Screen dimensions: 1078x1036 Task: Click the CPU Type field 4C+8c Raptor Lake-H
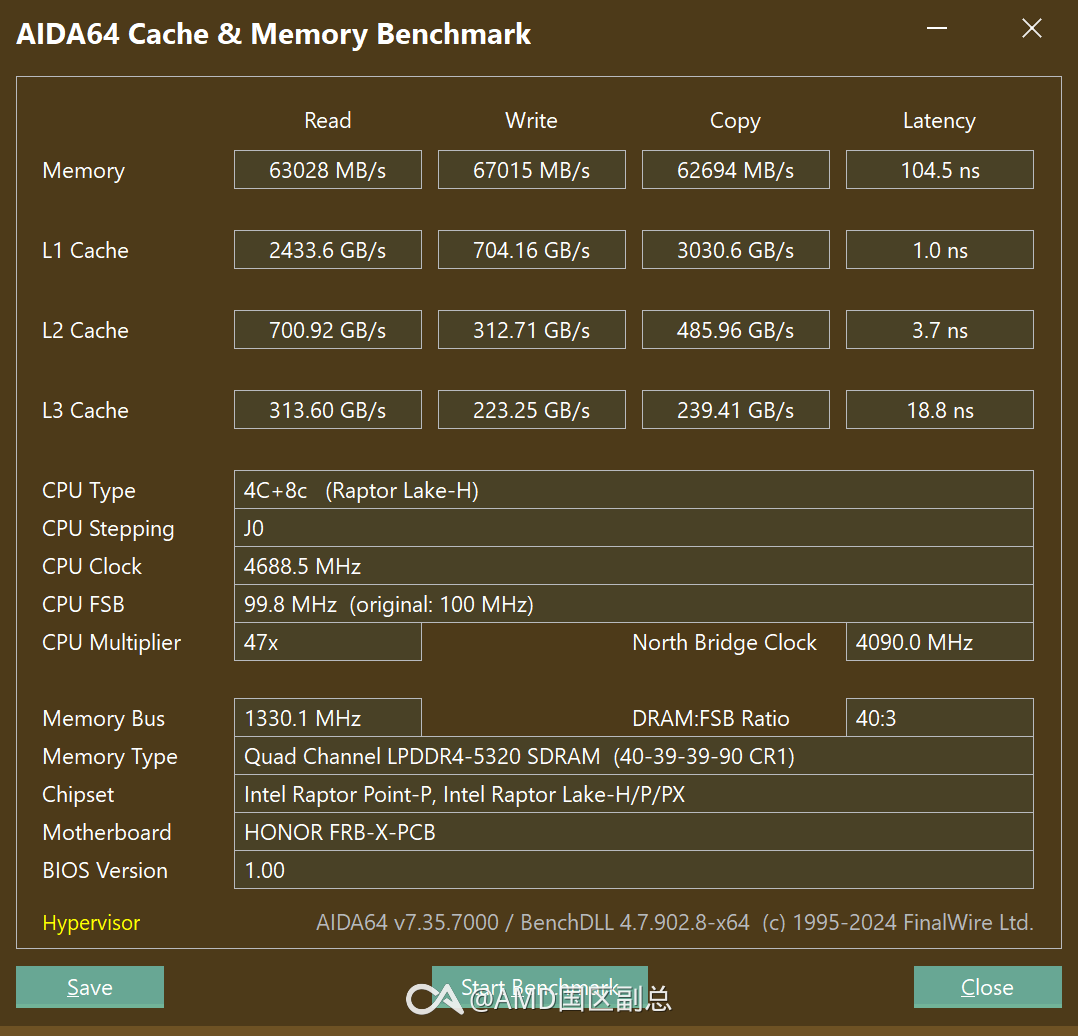coord(634,490)
